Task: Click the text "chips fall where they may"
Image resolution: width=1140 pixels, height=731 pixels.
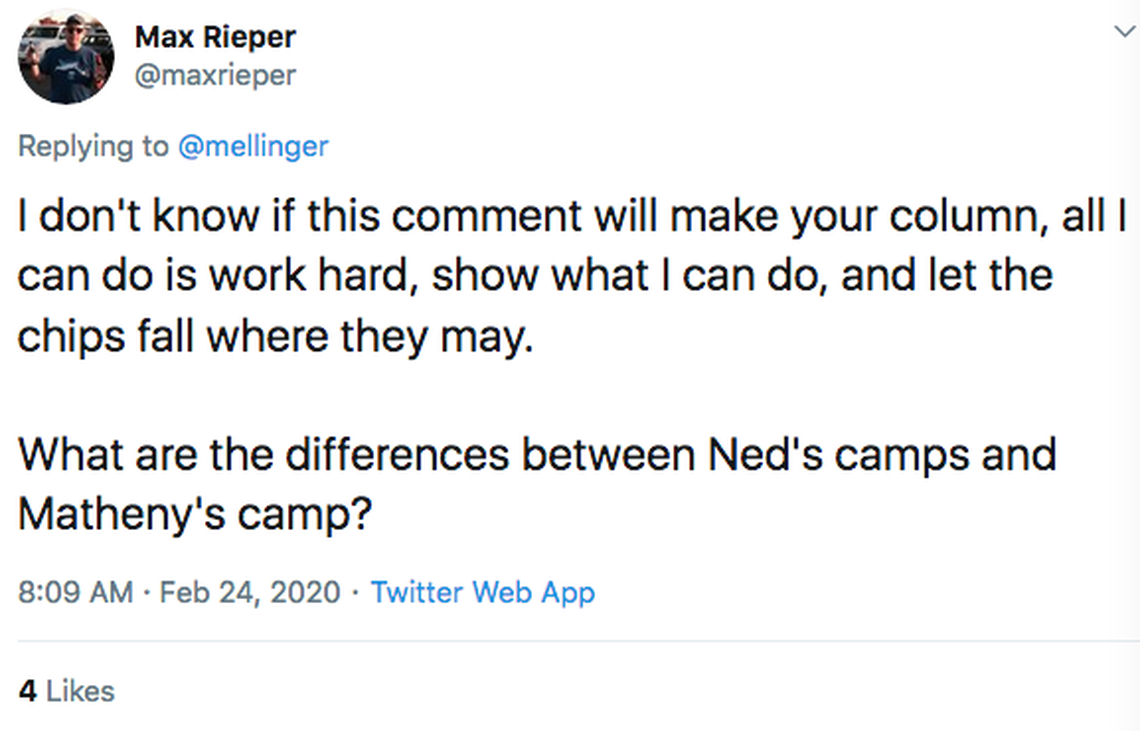Action: (272, 335)
